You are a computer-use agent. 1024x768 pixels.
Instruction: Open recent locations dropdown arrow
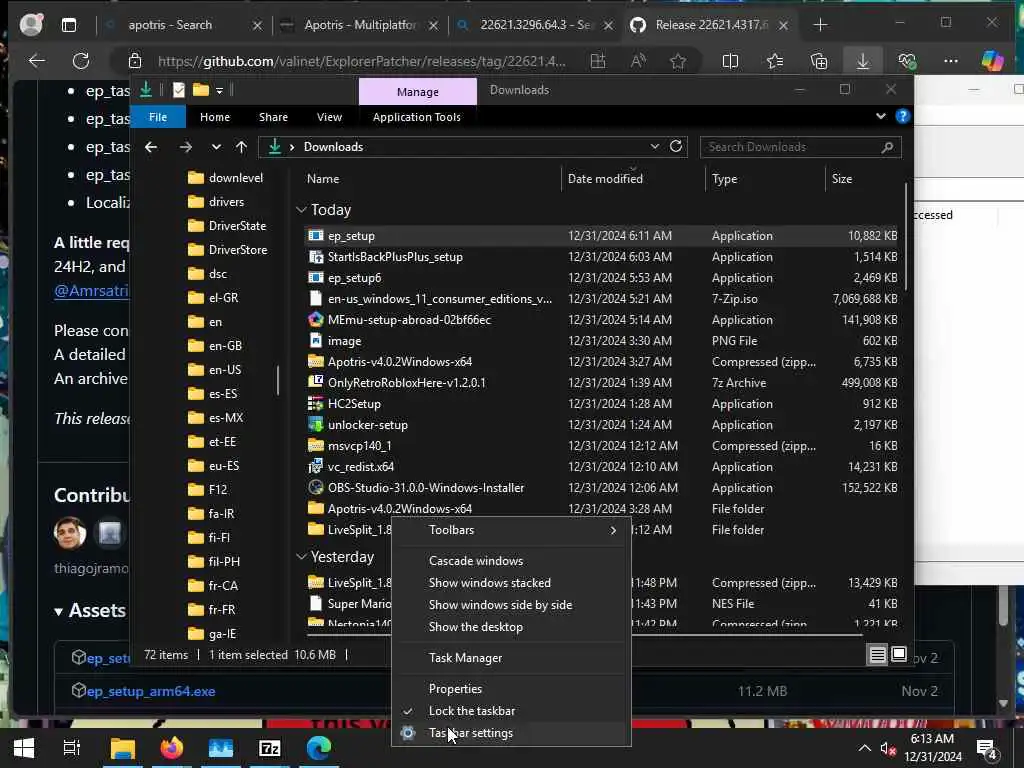point(216,147)
